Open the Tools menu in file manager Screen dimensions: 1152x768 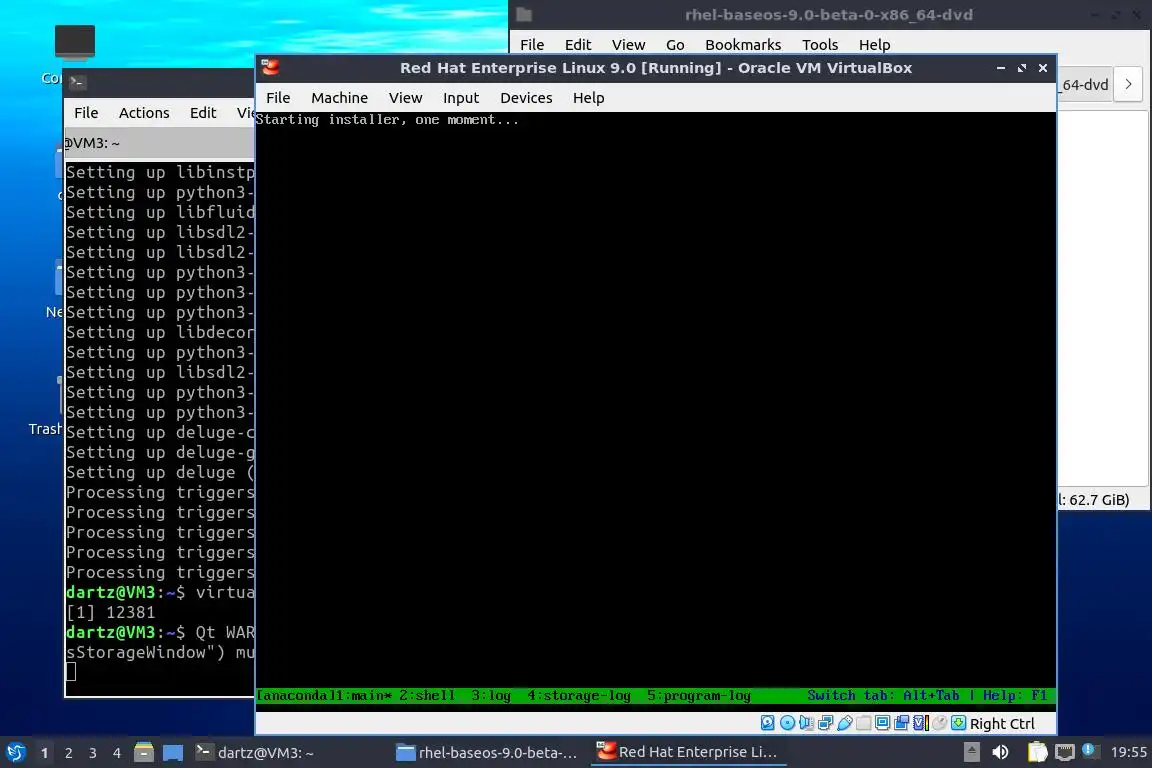point(820,45)
